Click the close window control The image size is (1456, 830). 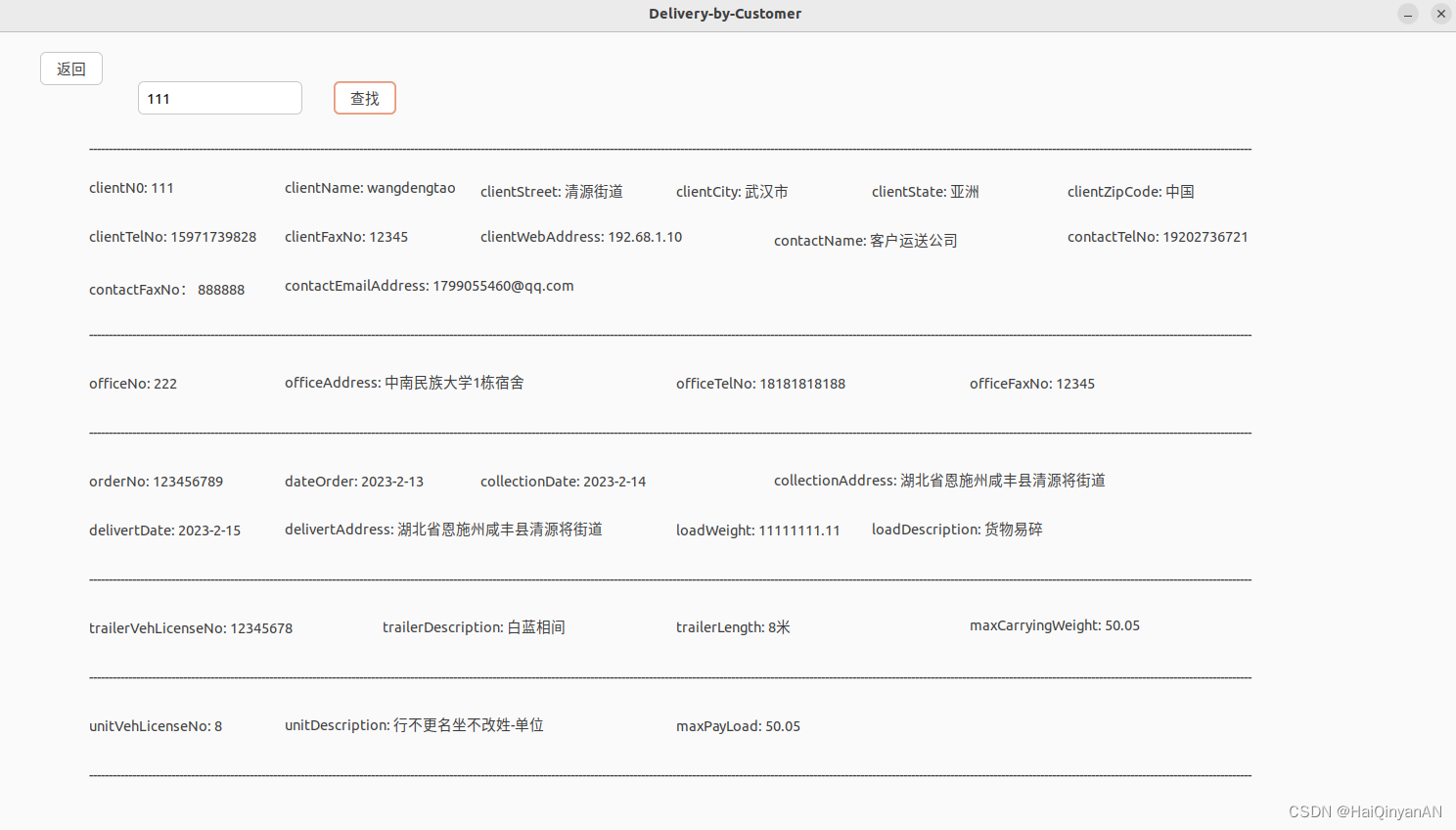tap(1440, 14)
